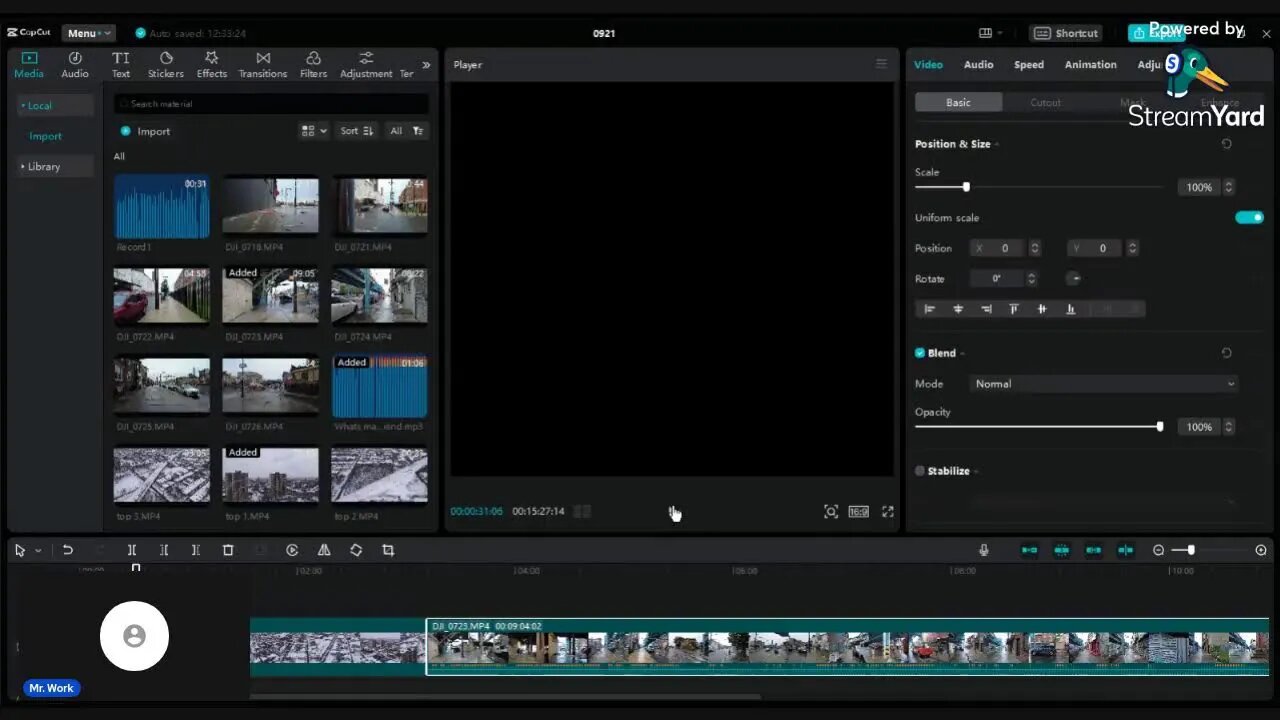Viewport: 1280px width, 720px height.
Task: Click the Import media button
Action: point(146,131)
